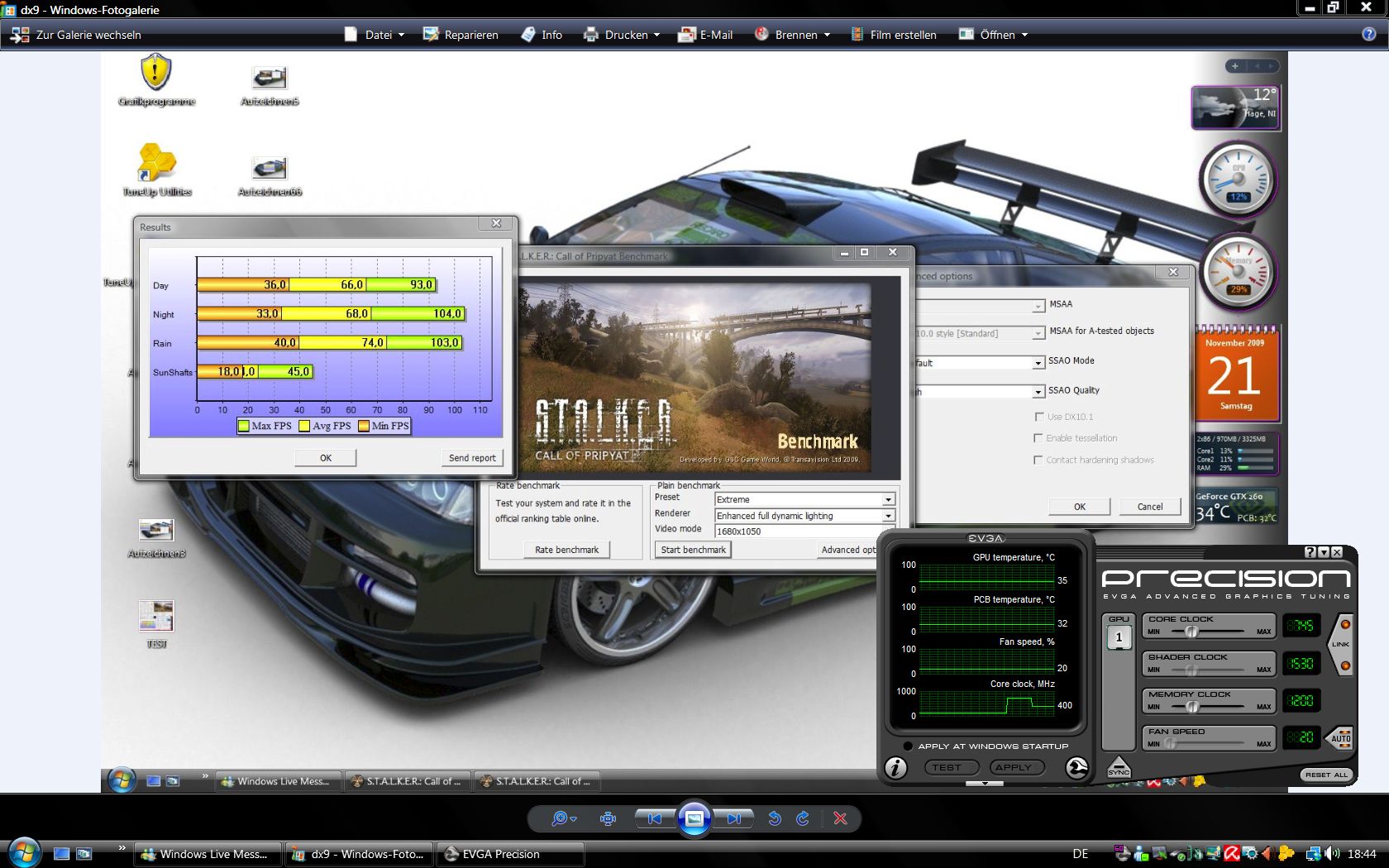This screenshot has height=868, width=1389.
Task: Toggle the Enable tessellation checkbox
Action: [1038, 438]
